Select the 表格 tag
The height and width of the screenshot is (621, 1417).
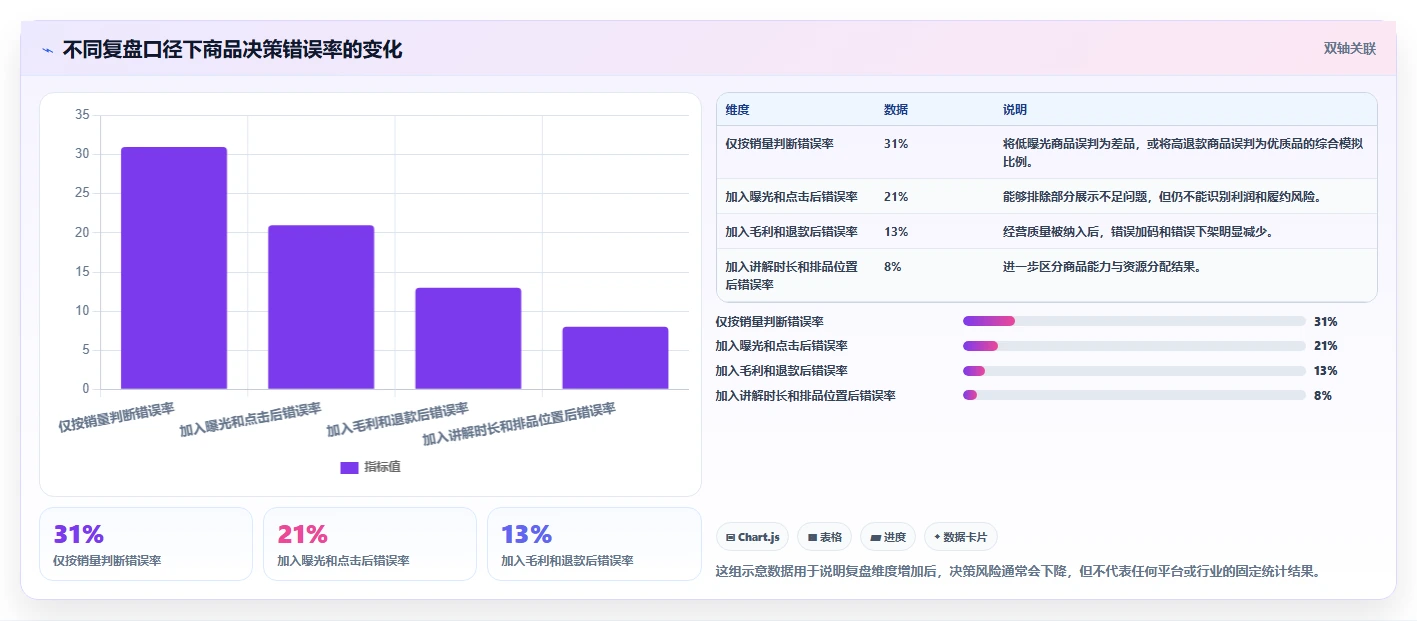(824, 537)
